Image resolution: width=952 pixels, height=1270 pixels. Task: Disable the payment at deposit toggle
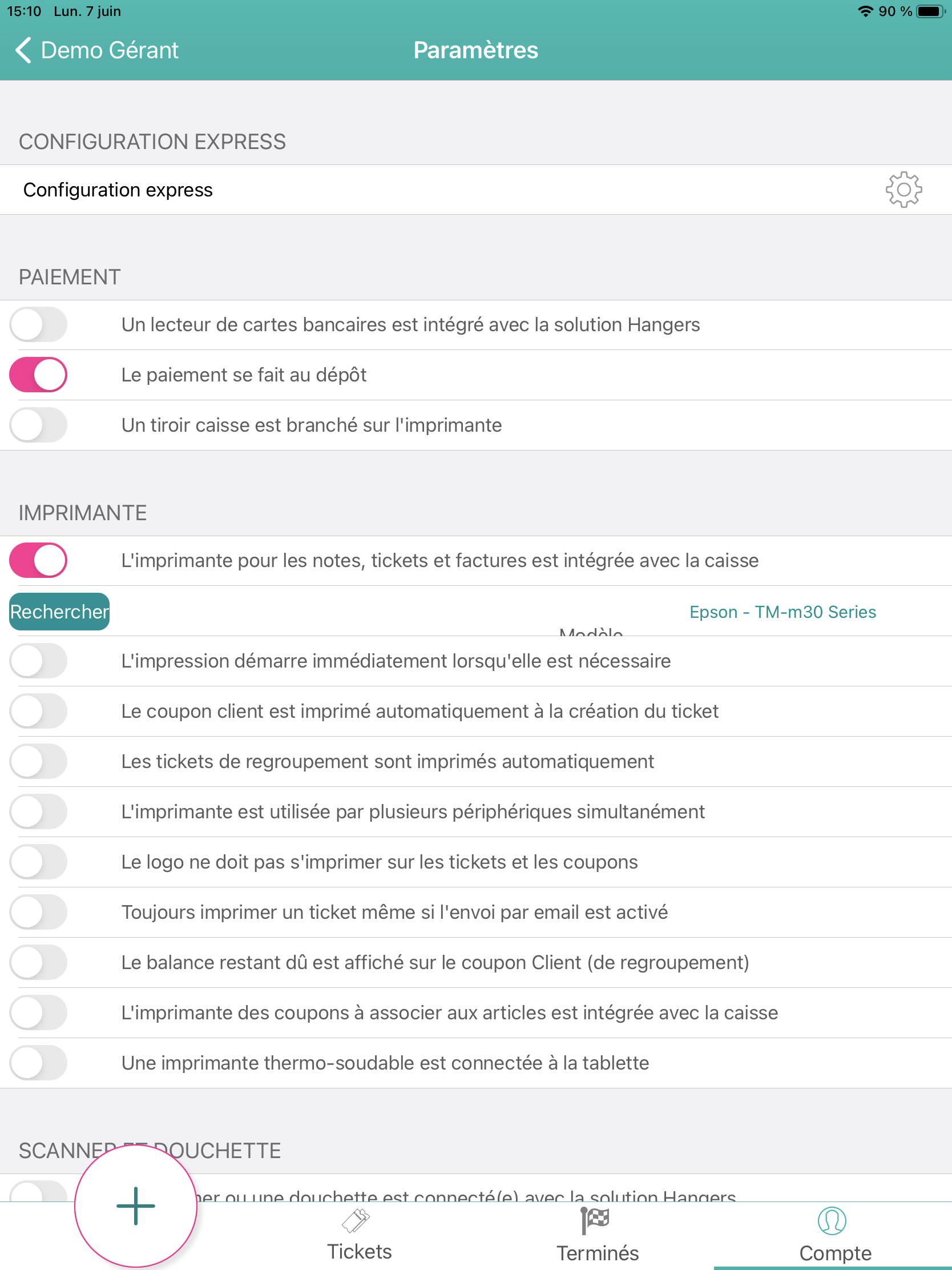(38, 375)
